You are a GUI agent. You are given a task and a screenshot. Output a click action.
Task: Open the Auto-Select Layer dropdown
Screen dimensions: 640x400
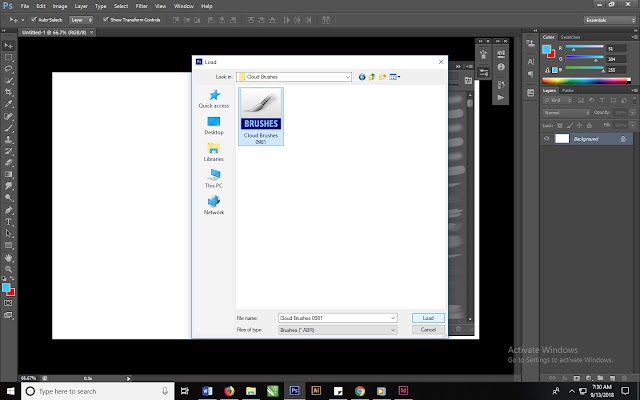[x=81, y=20]
